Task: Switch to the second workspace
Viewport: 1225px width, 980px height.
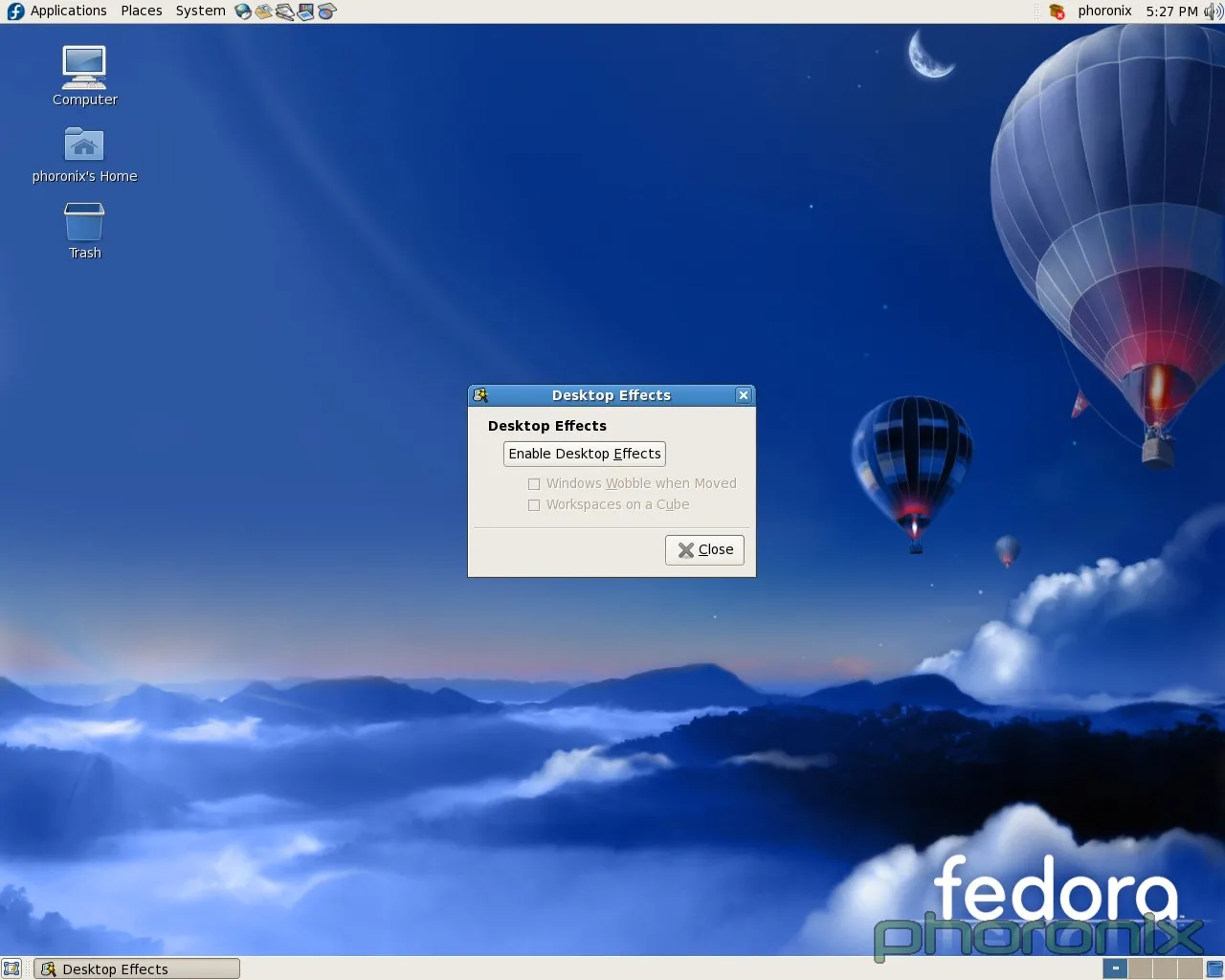Action: pos(1140,969)
